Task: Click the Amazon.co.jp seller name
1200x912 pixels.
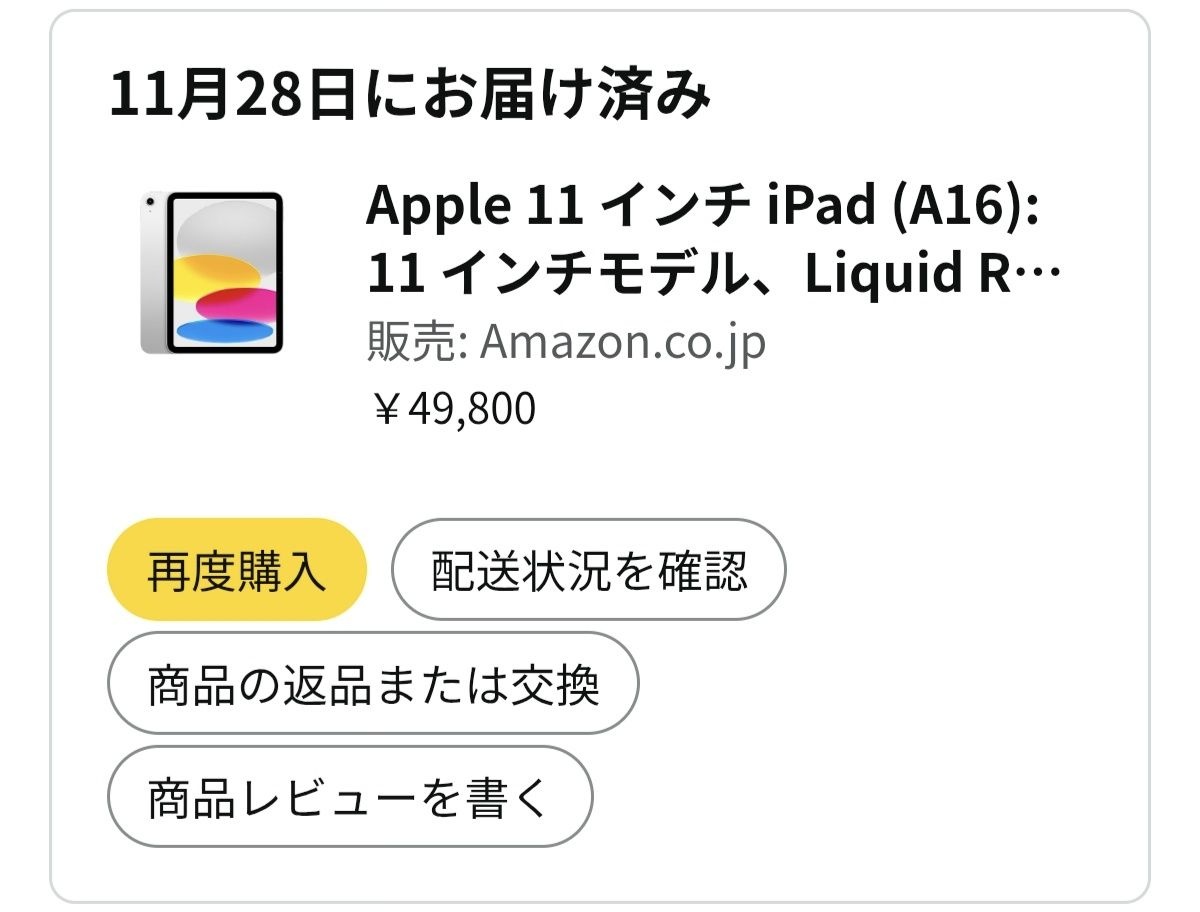Action: [622, 343]
